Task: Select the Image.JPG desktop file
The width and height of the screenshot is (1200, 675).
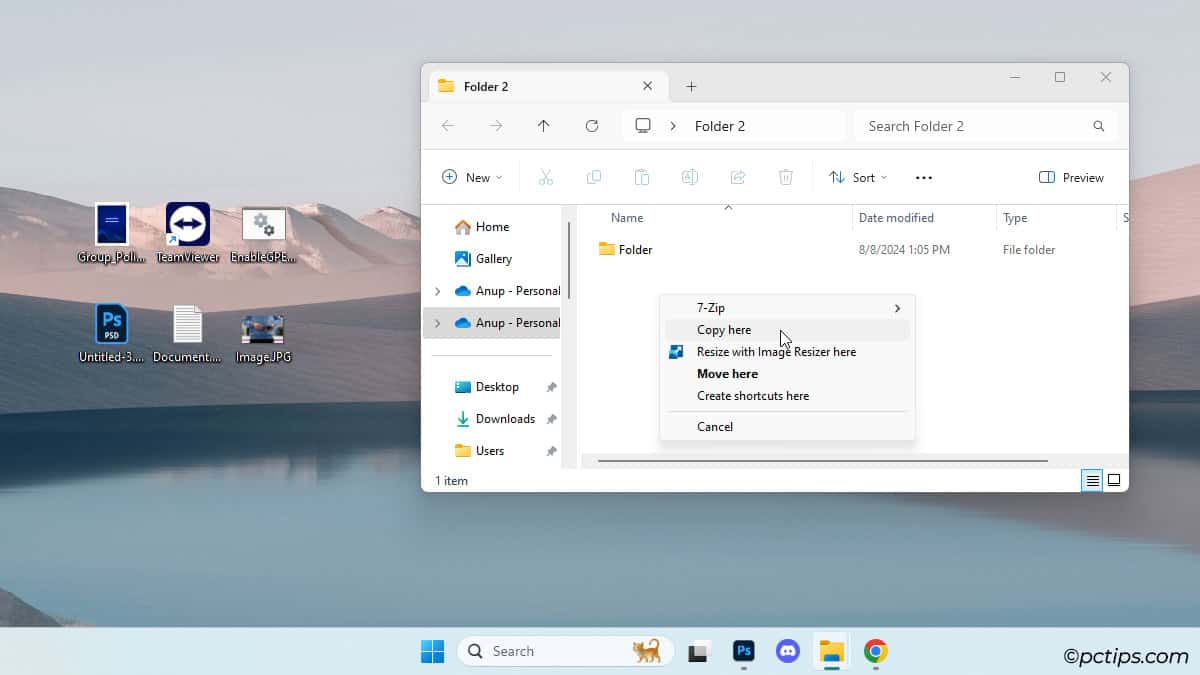Action: [x=263, y=338]
